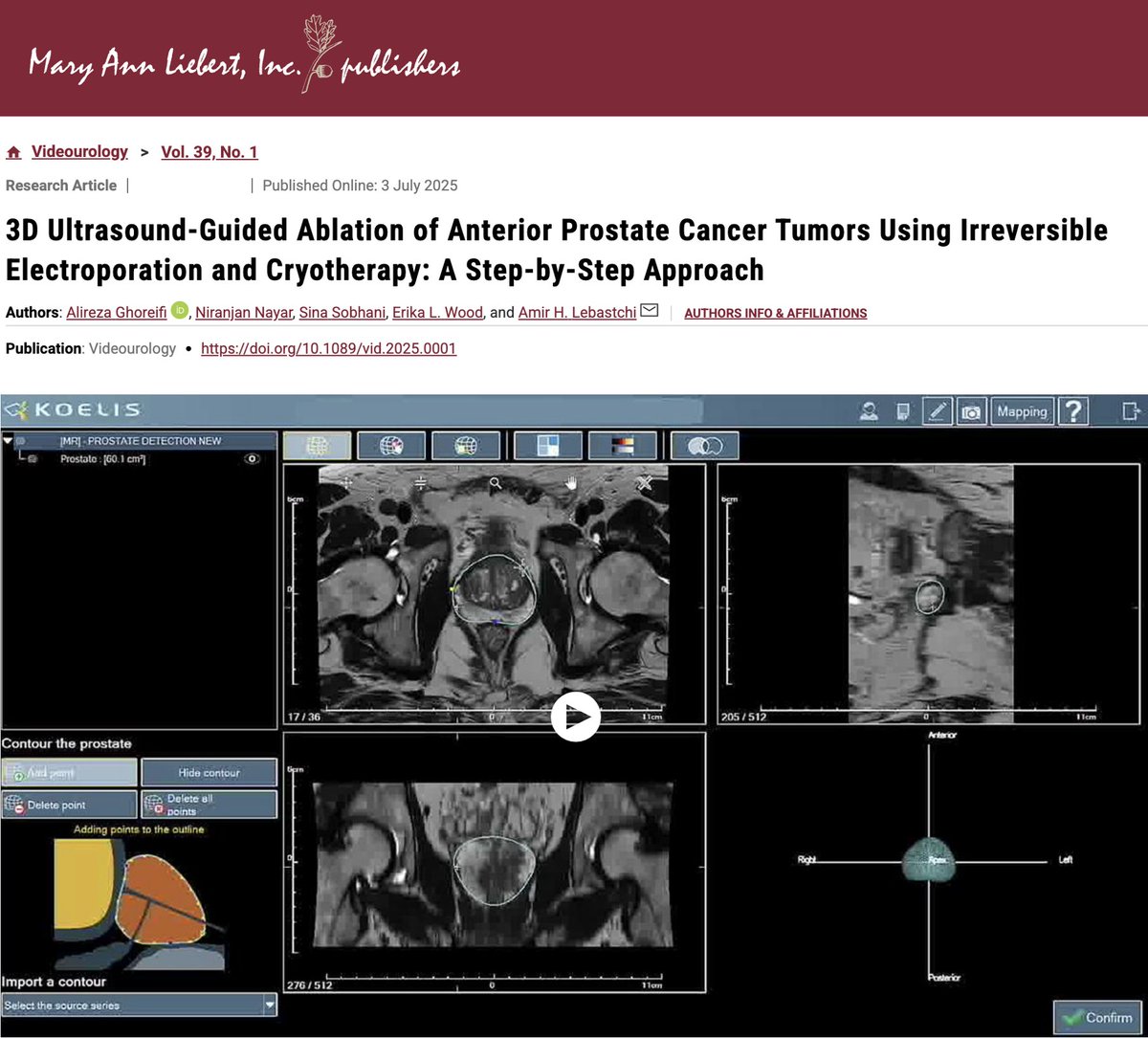Select the pencil annotation icon
The image size is (1148, 1038).
click(x=937, y=411)
